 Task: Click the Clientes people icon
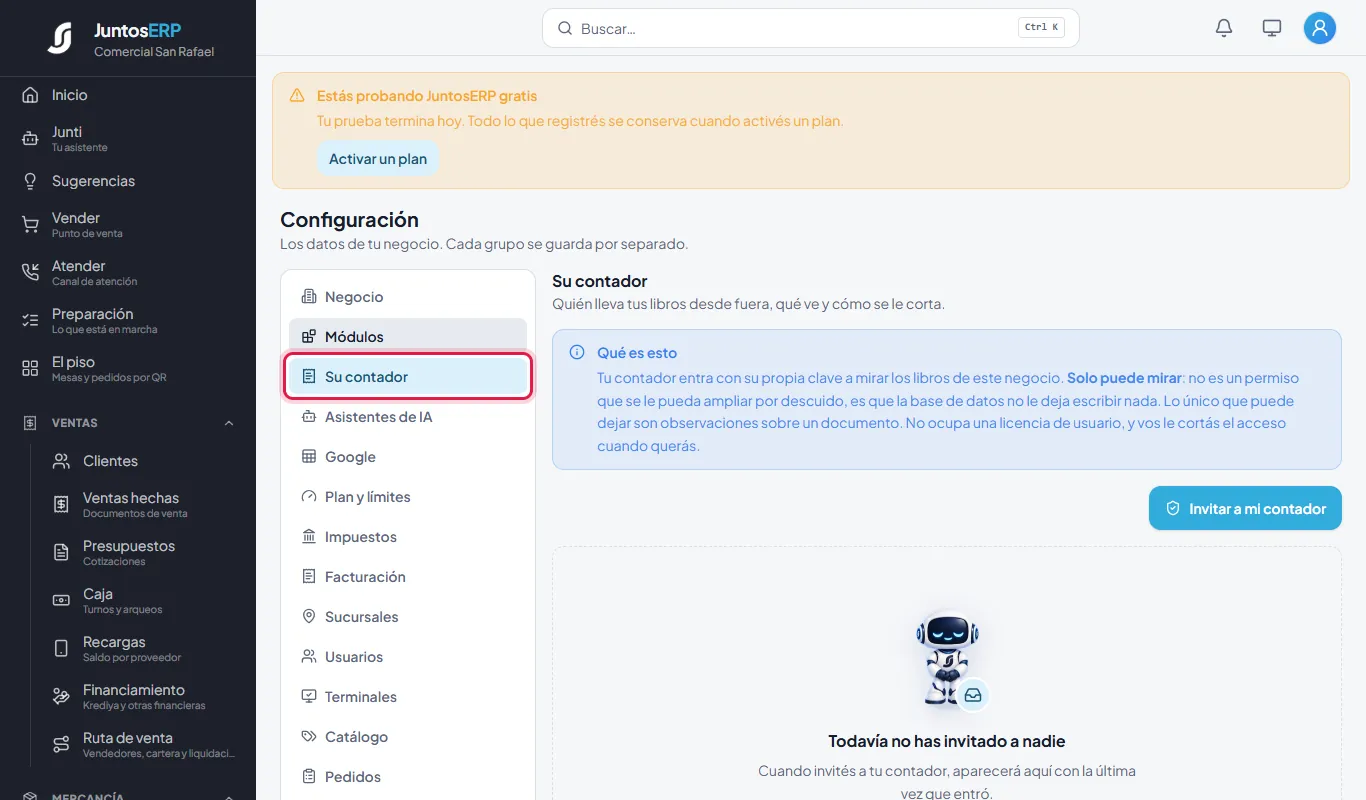point(61,461)
